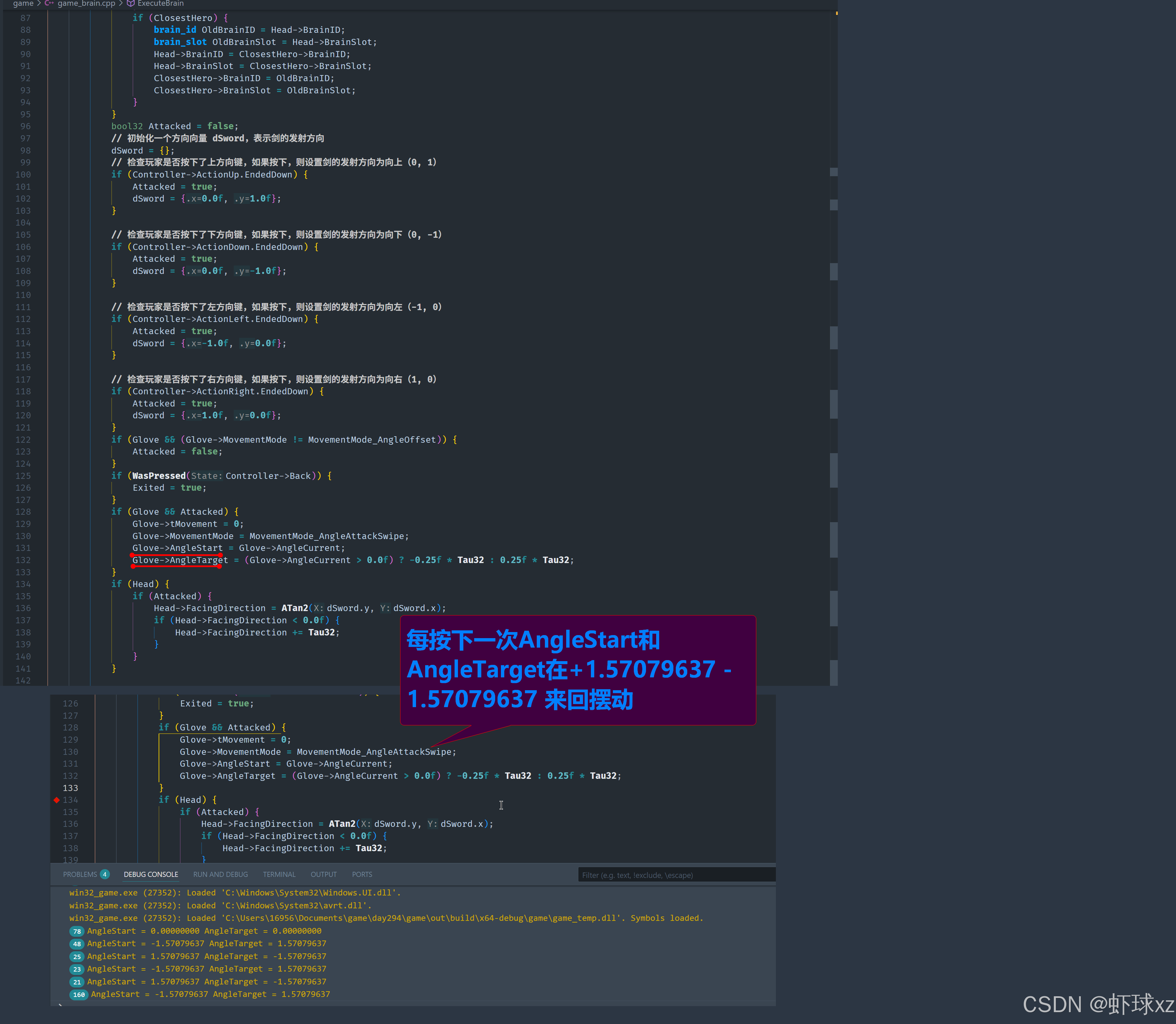Open the ExecuteBrain symbol breadcrumb dropdown
This screenshot has height=1024, width=1176.
point(161,3)
